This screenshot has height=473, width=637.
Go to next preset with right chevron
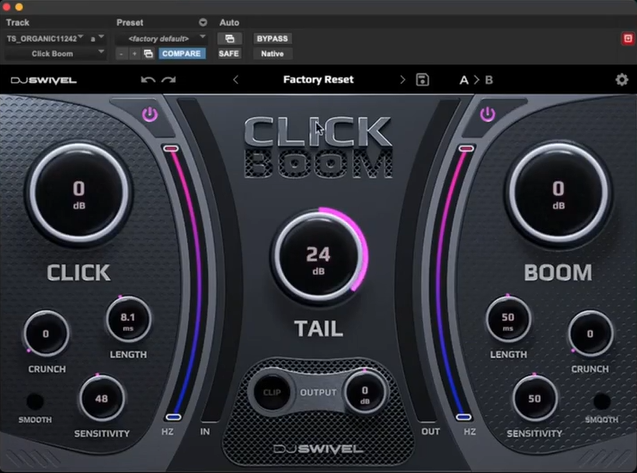point(402,80)
